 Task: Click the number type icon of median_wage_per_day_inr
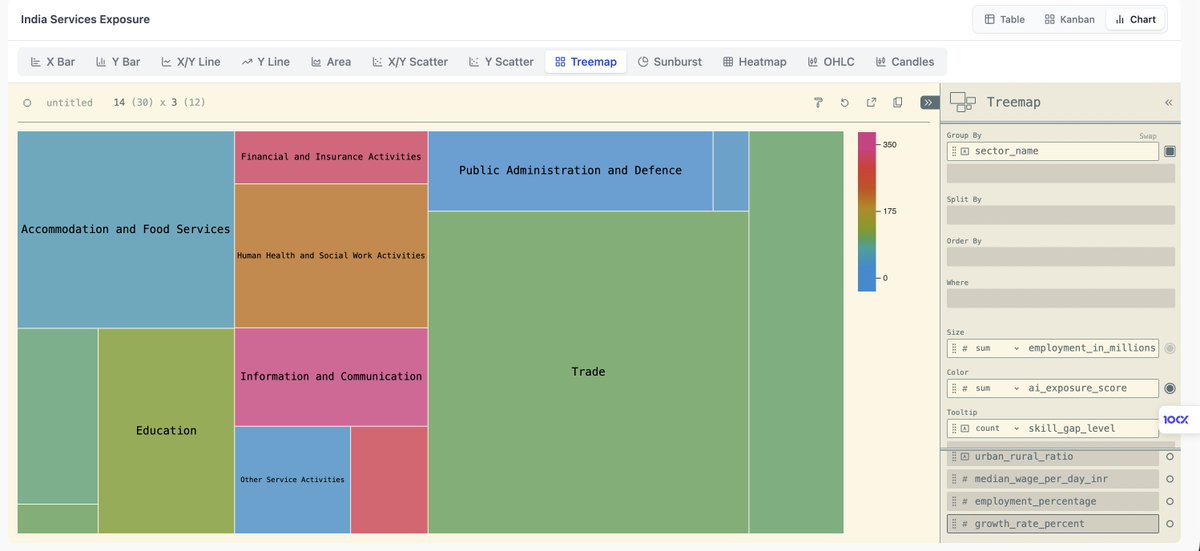(x=966, y=478)
